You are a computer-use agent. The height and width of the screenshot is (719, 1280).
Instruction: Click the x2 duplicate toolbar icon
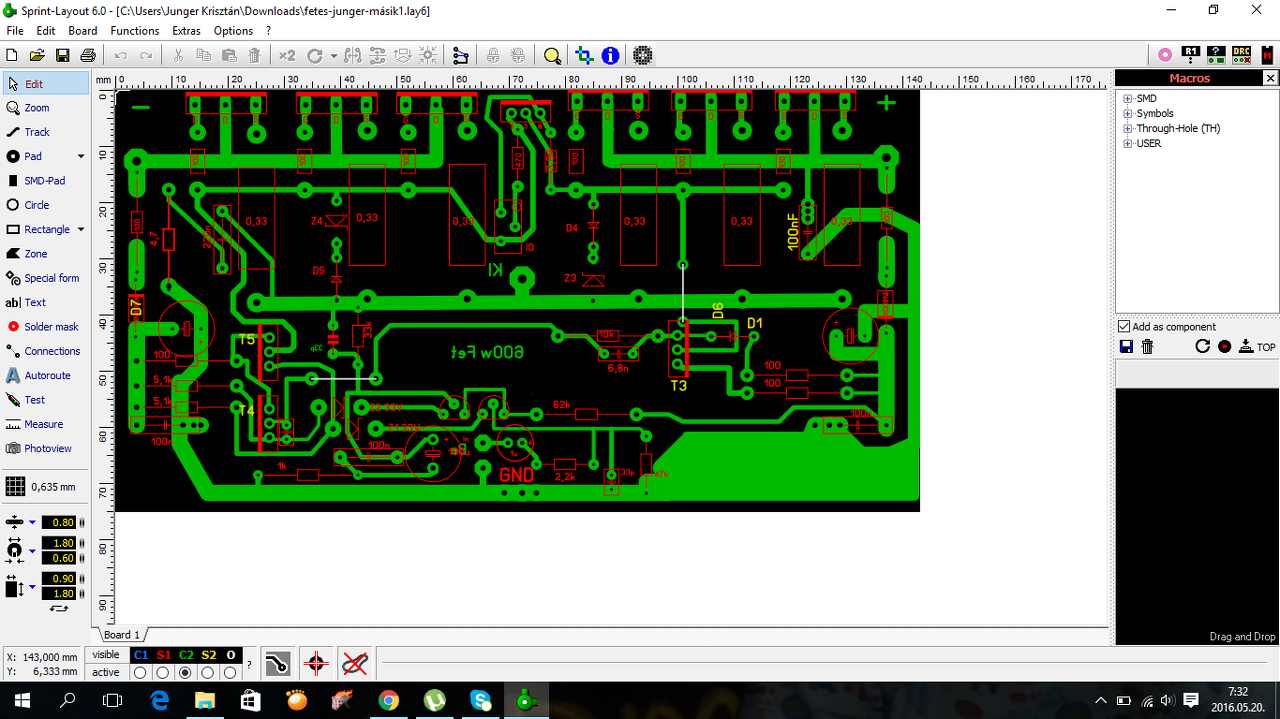coord(287,56)
